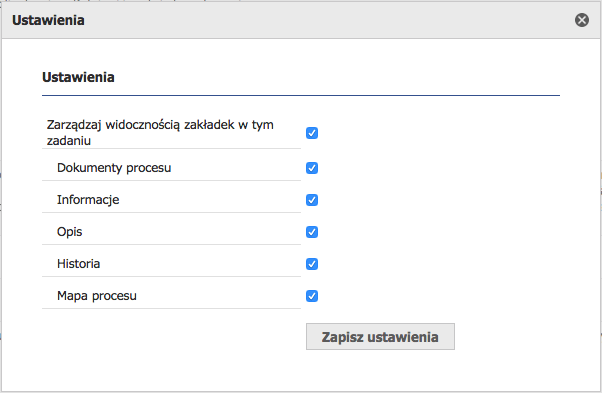Disable the Dokumenty procesu checkbox
Screen dimensions: 602x393
pos(312,168)
